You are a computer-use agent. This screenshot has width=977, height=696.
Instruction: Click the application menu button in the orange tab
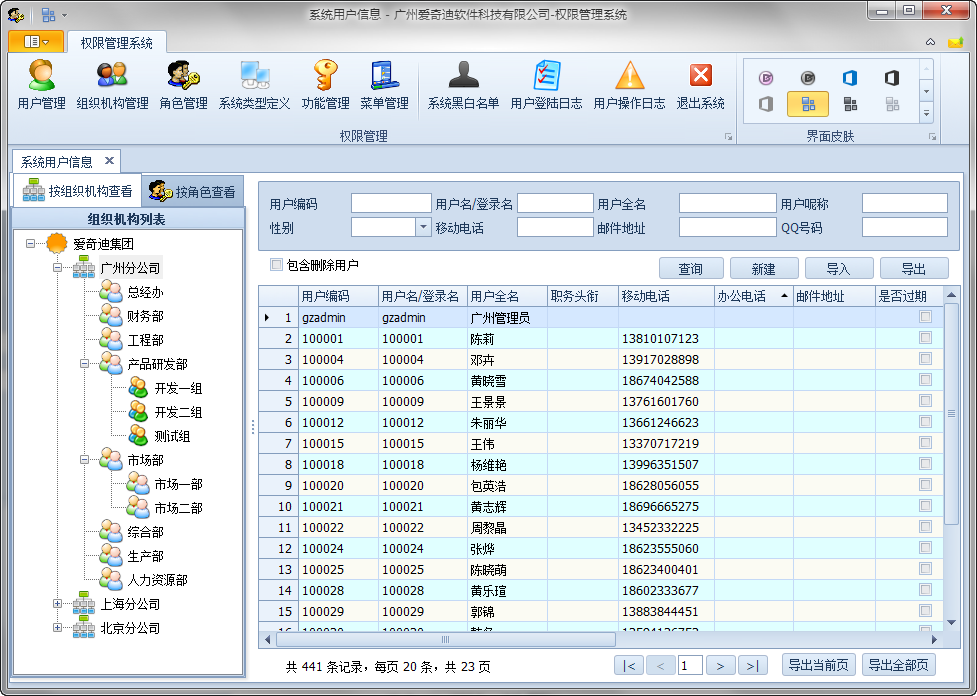(x=36, y=42)
